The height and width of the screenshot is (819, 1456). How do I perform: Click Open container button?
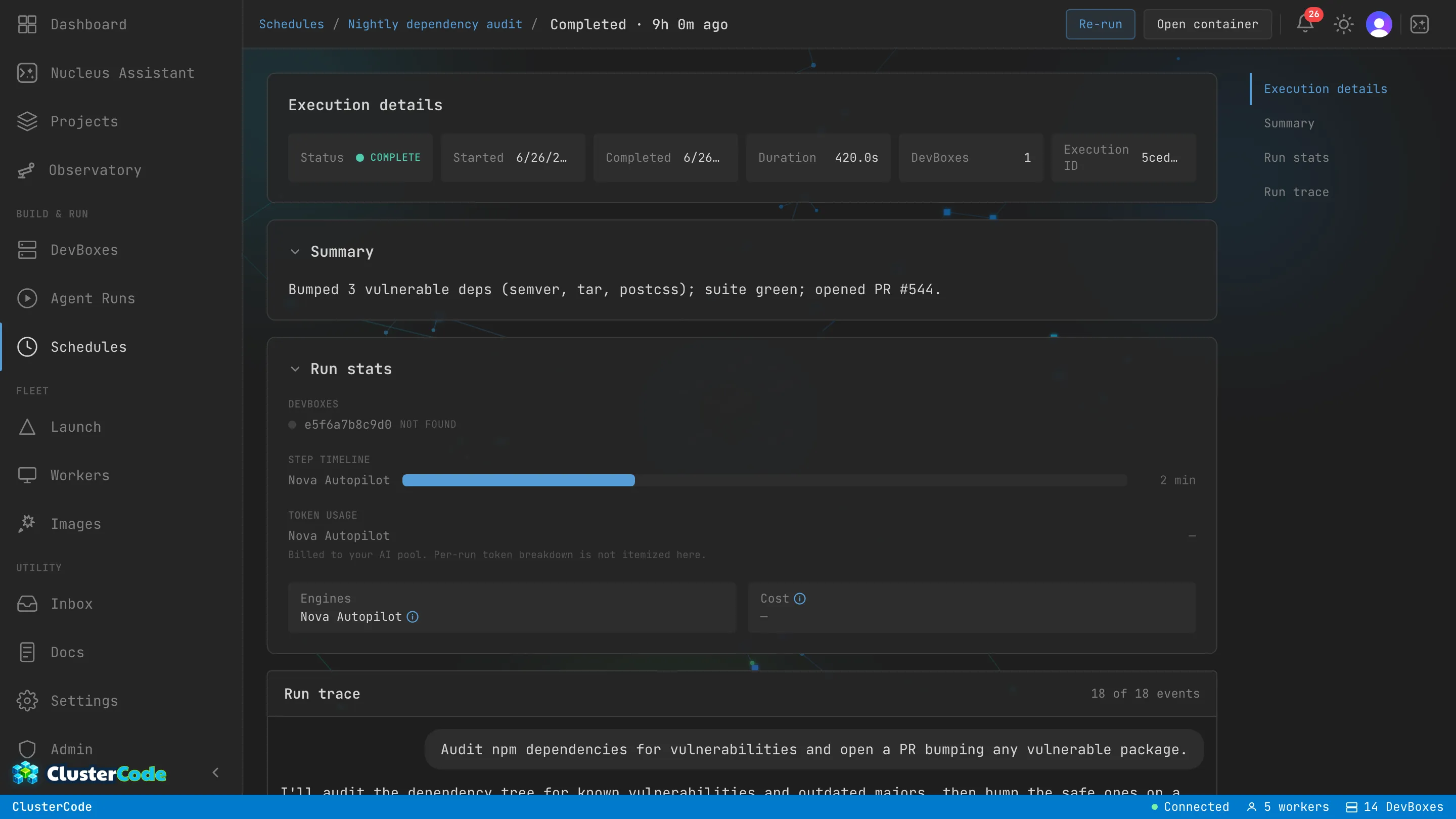(x=1207, y=24)
